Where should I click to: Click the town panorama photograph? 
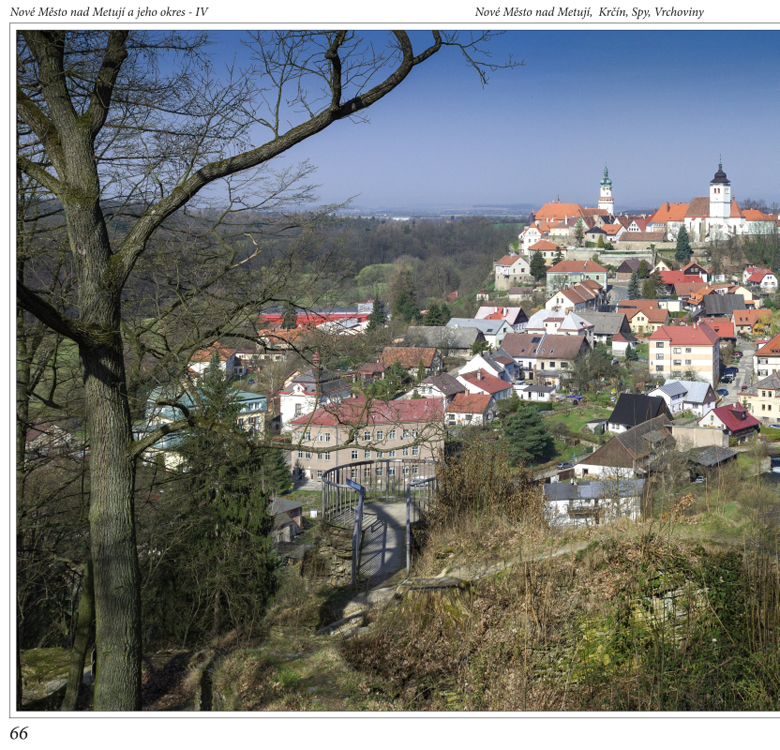click(398, 371)
